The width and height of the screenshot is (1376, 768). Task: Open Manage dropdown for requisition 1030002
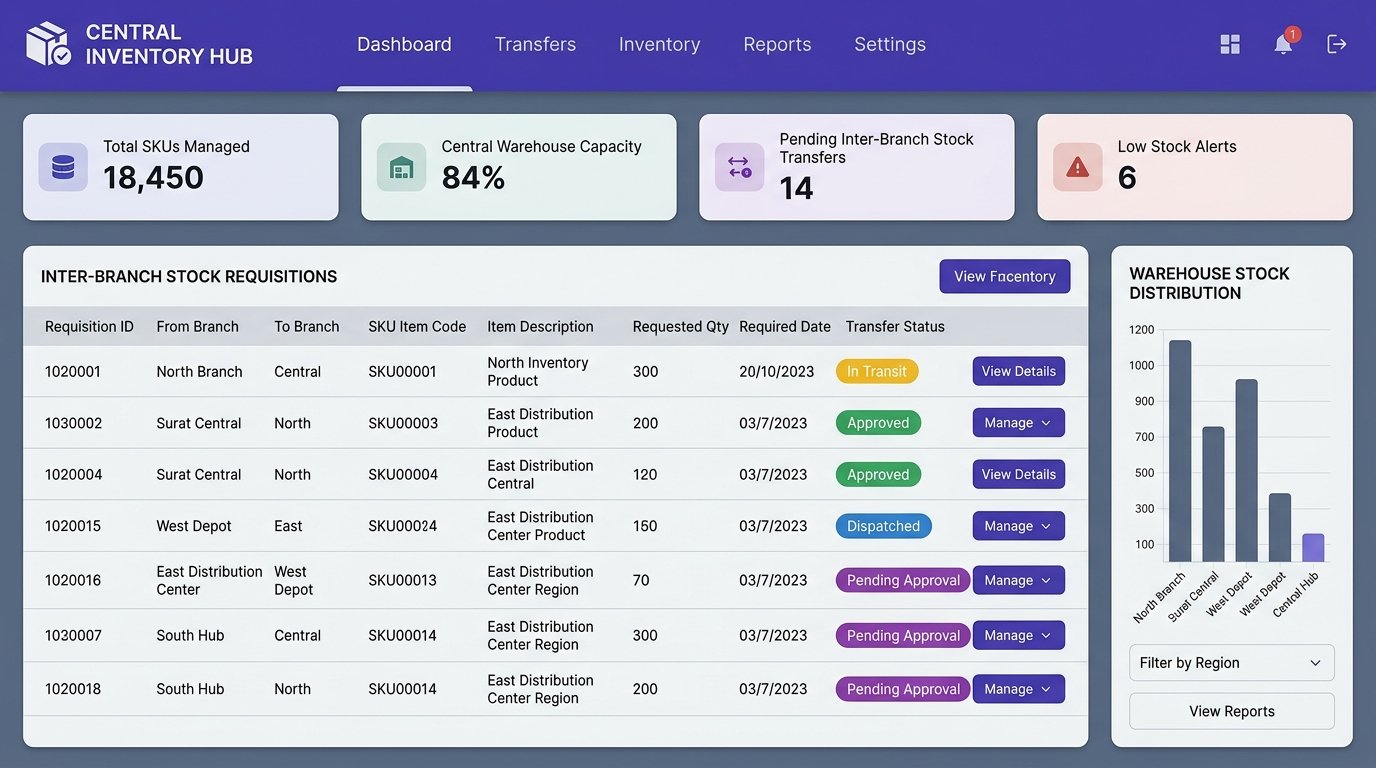(1018, 423)
